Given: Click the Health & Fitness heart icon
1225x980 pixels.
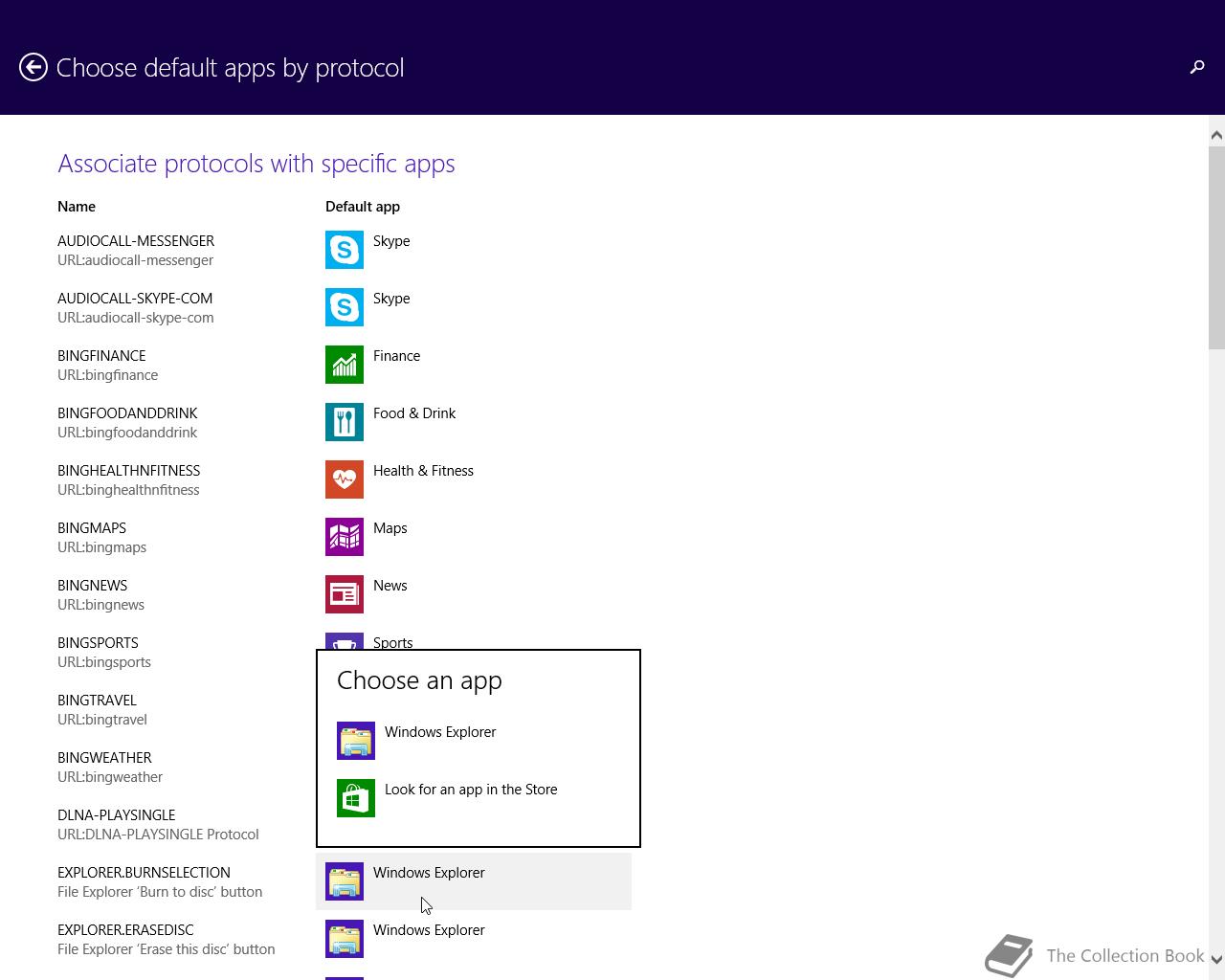Looking at the screenshot, I should pos(345,479).
